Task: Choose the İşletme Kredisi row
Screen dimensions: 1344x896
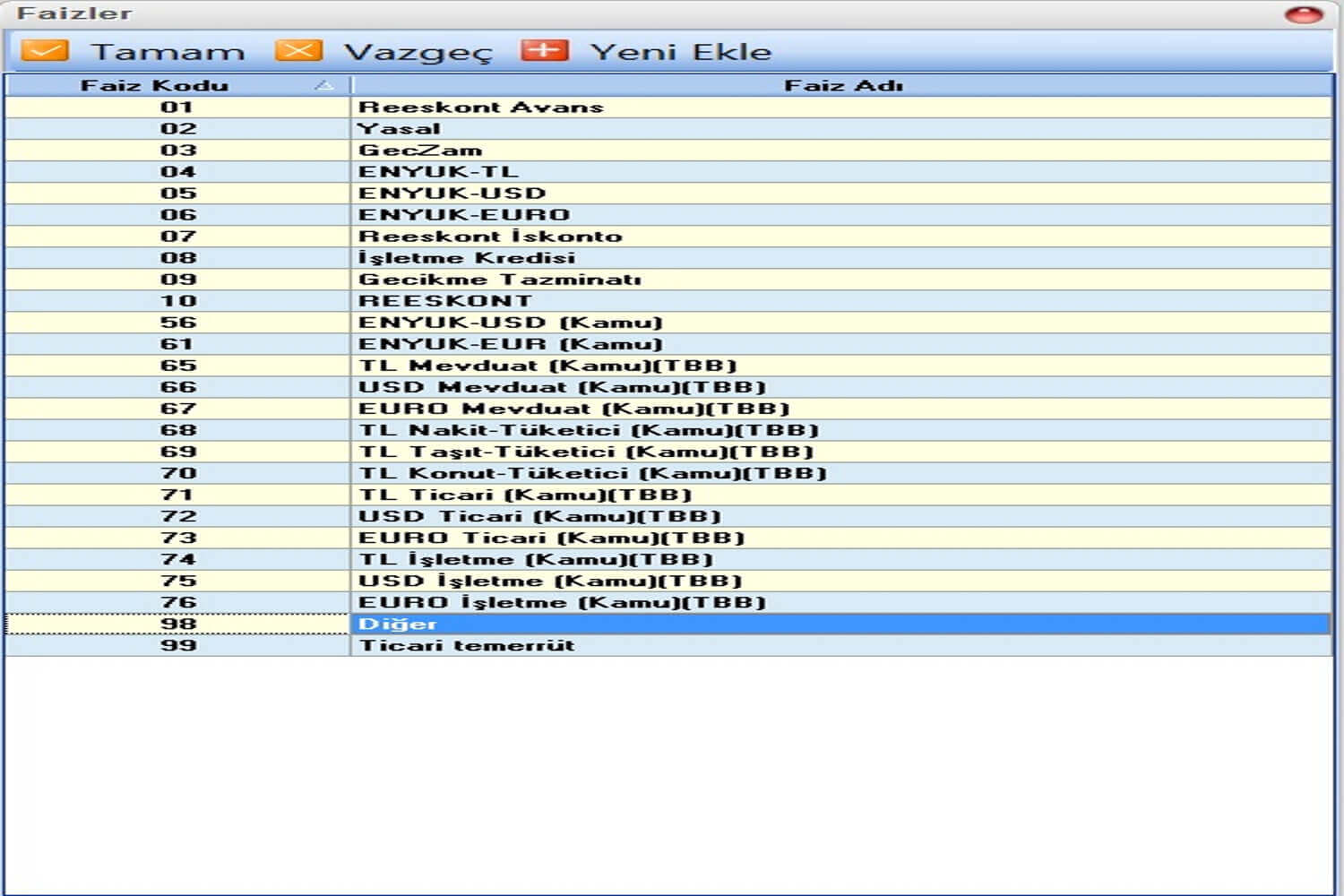Action: coord(467,258)
